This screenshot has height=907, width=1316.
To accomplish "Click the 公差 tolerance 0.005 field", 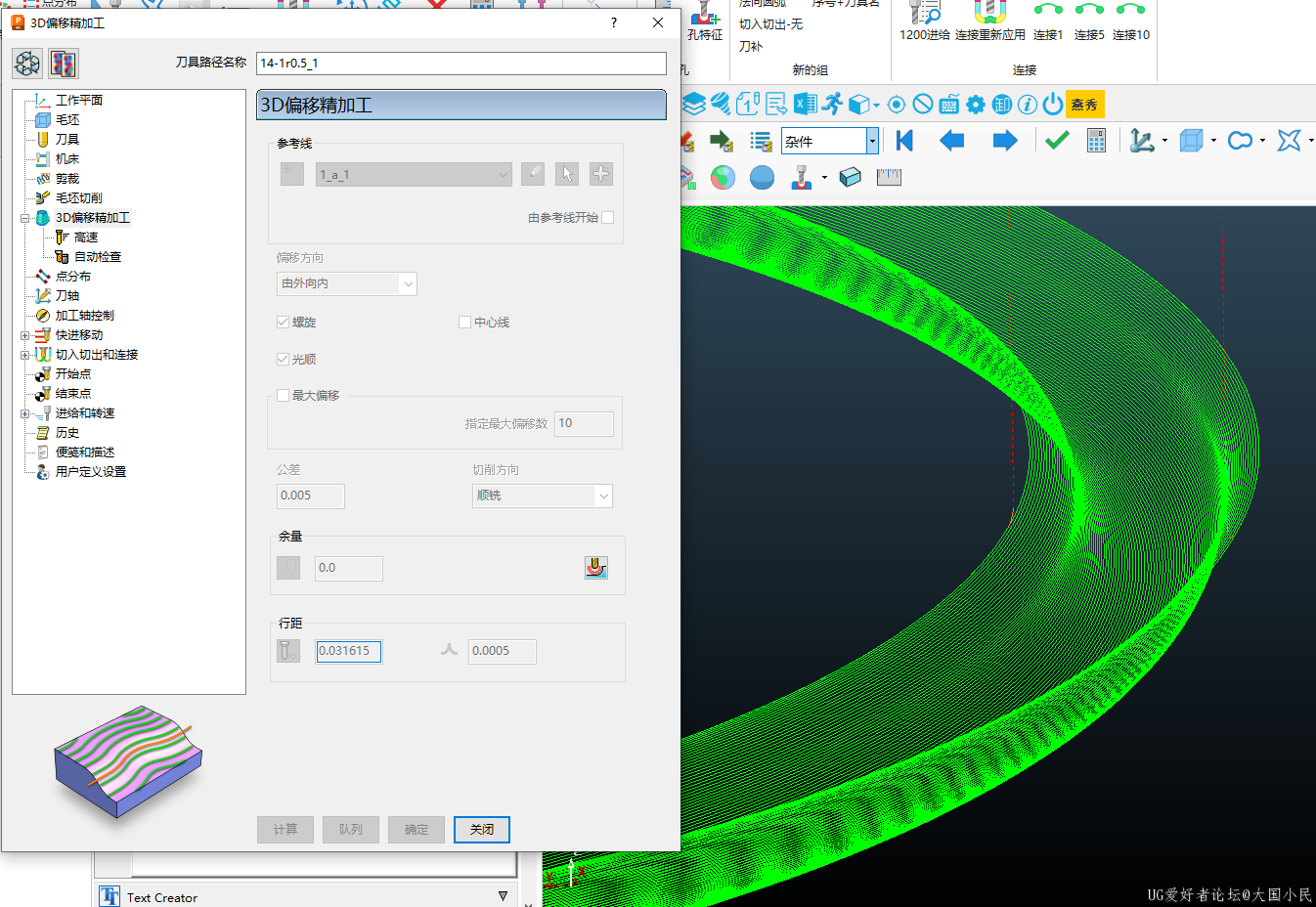I will tap(311, 497).
